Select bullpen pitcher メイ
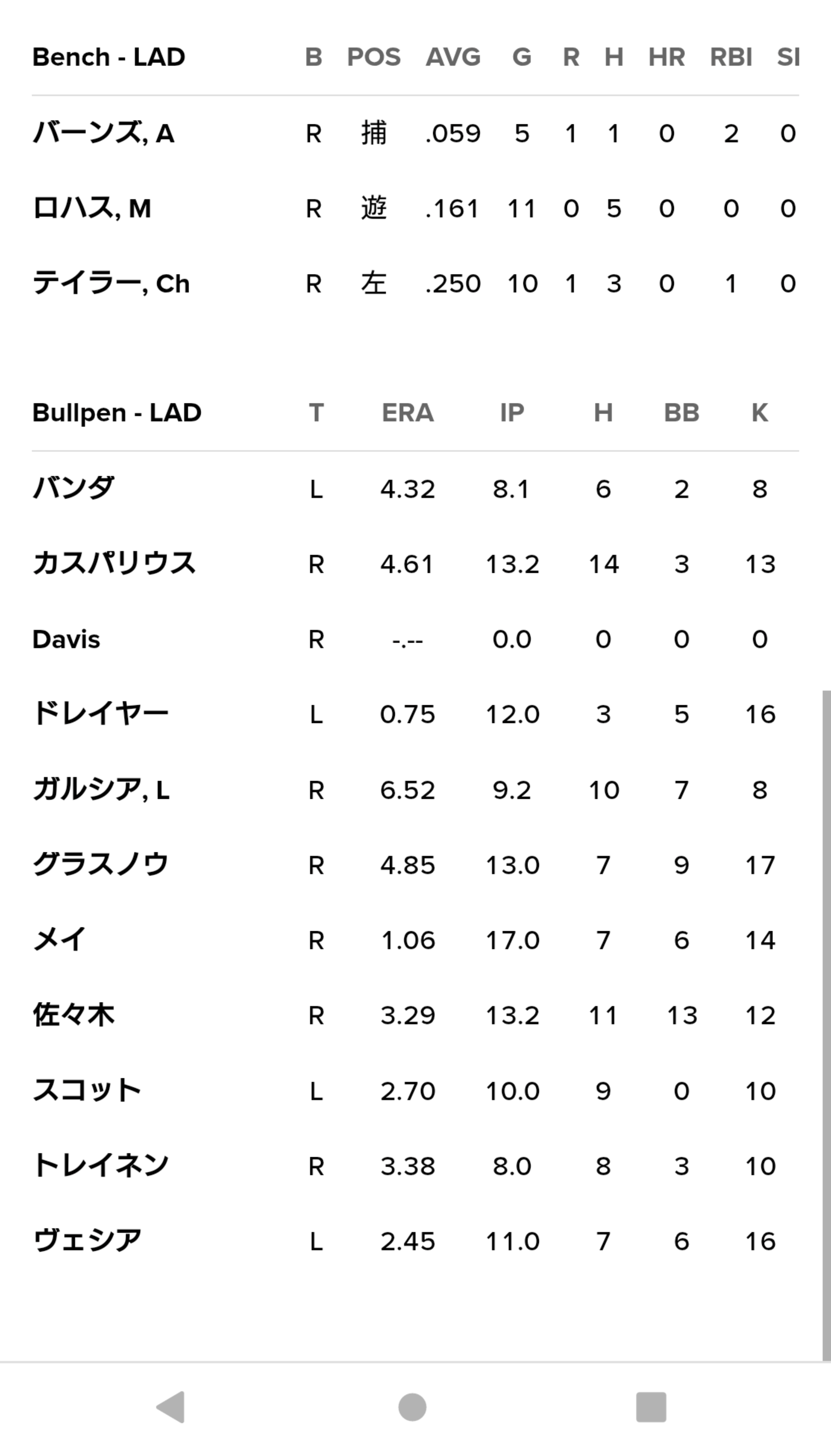This screenshot has height=1456, width=831. point(59,939)
